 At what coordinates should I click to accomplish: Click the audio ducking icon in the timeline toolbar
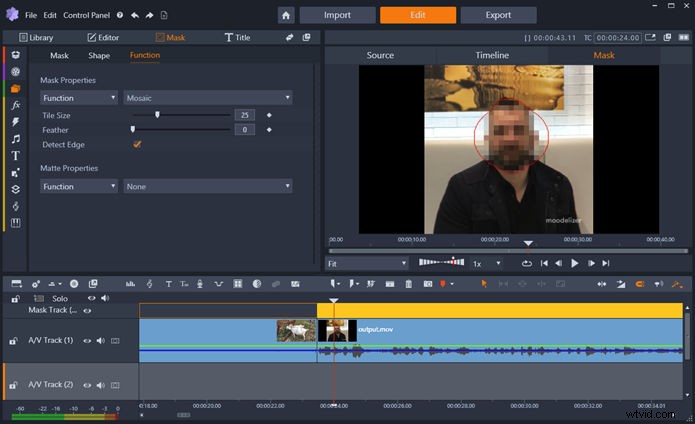coord(219,284)
